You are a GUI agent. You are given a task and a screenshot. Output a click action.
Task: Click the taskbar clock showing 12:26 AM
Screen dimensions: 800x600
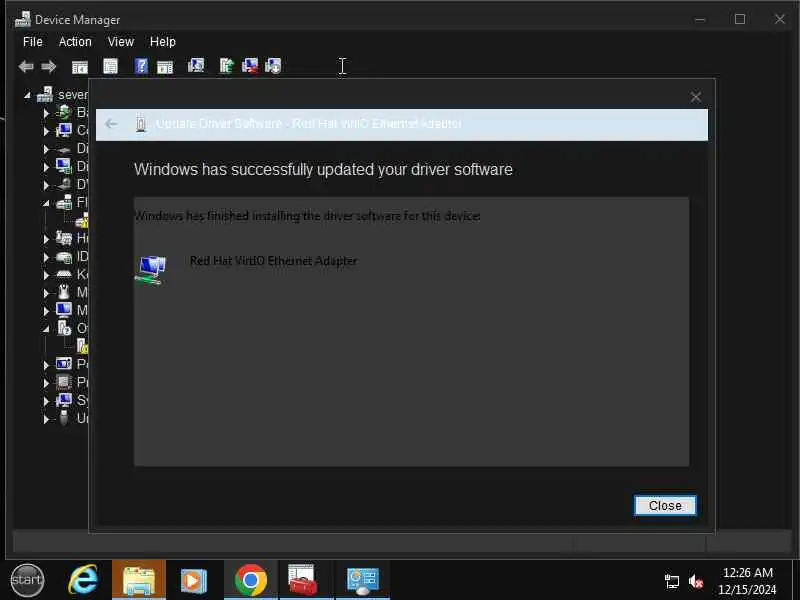747,581
